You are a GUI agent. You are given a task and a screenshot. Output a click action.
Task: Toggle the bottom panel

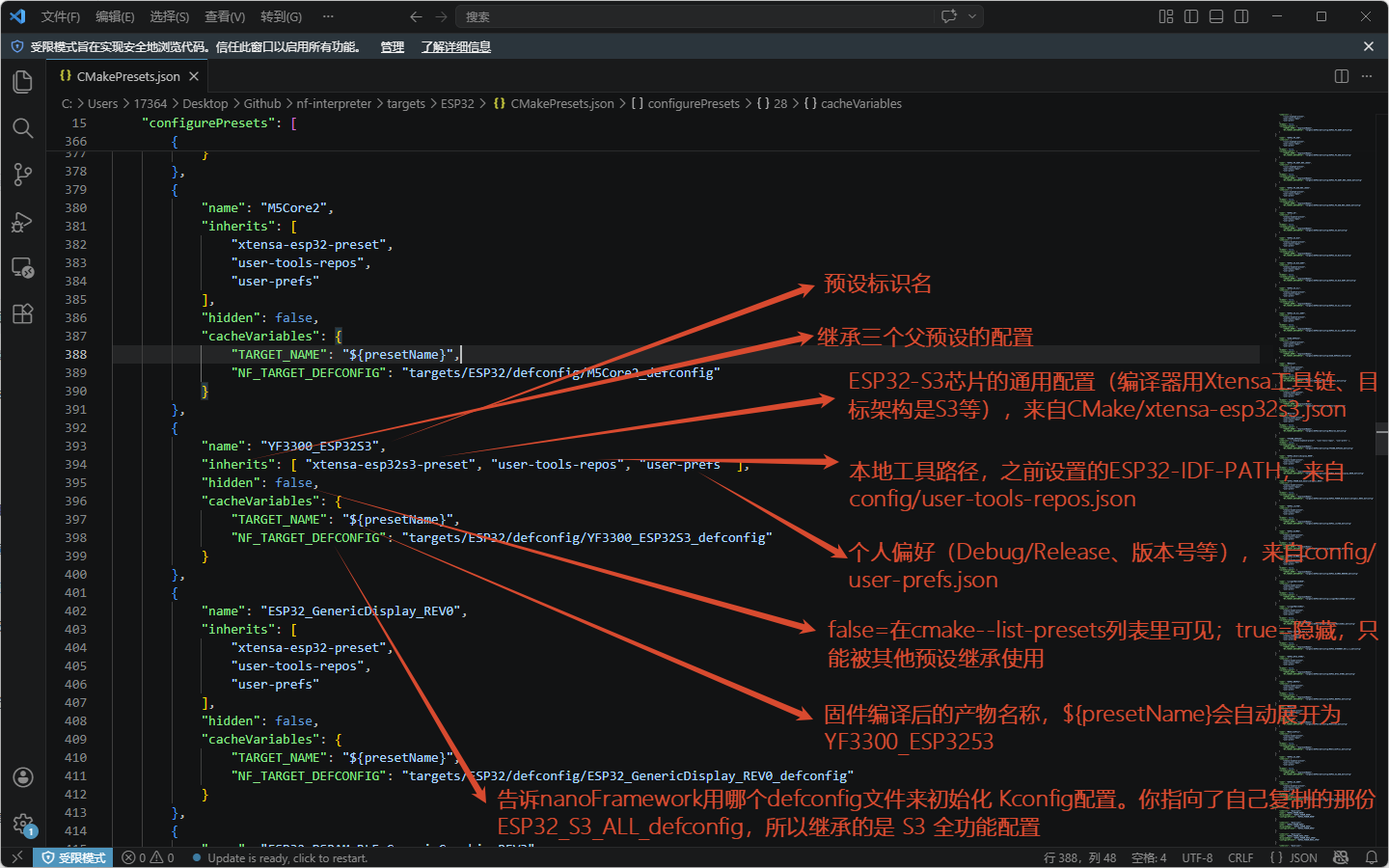click(1216, 16)
